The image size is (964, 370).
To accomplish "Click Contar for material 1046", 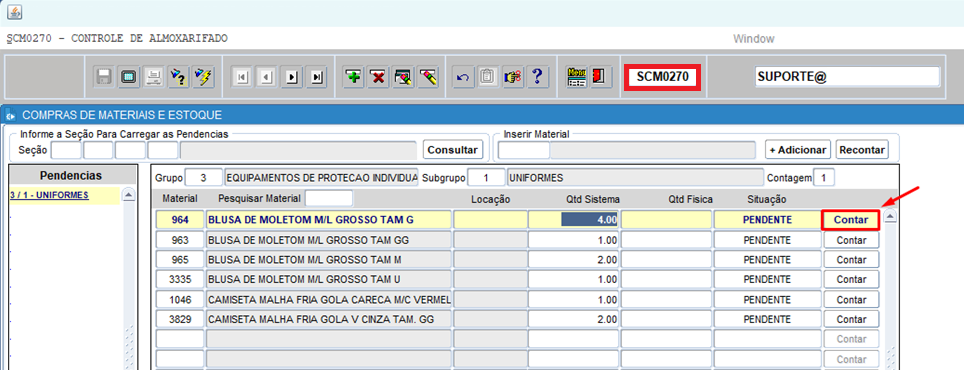I will [x=851, y=300].
